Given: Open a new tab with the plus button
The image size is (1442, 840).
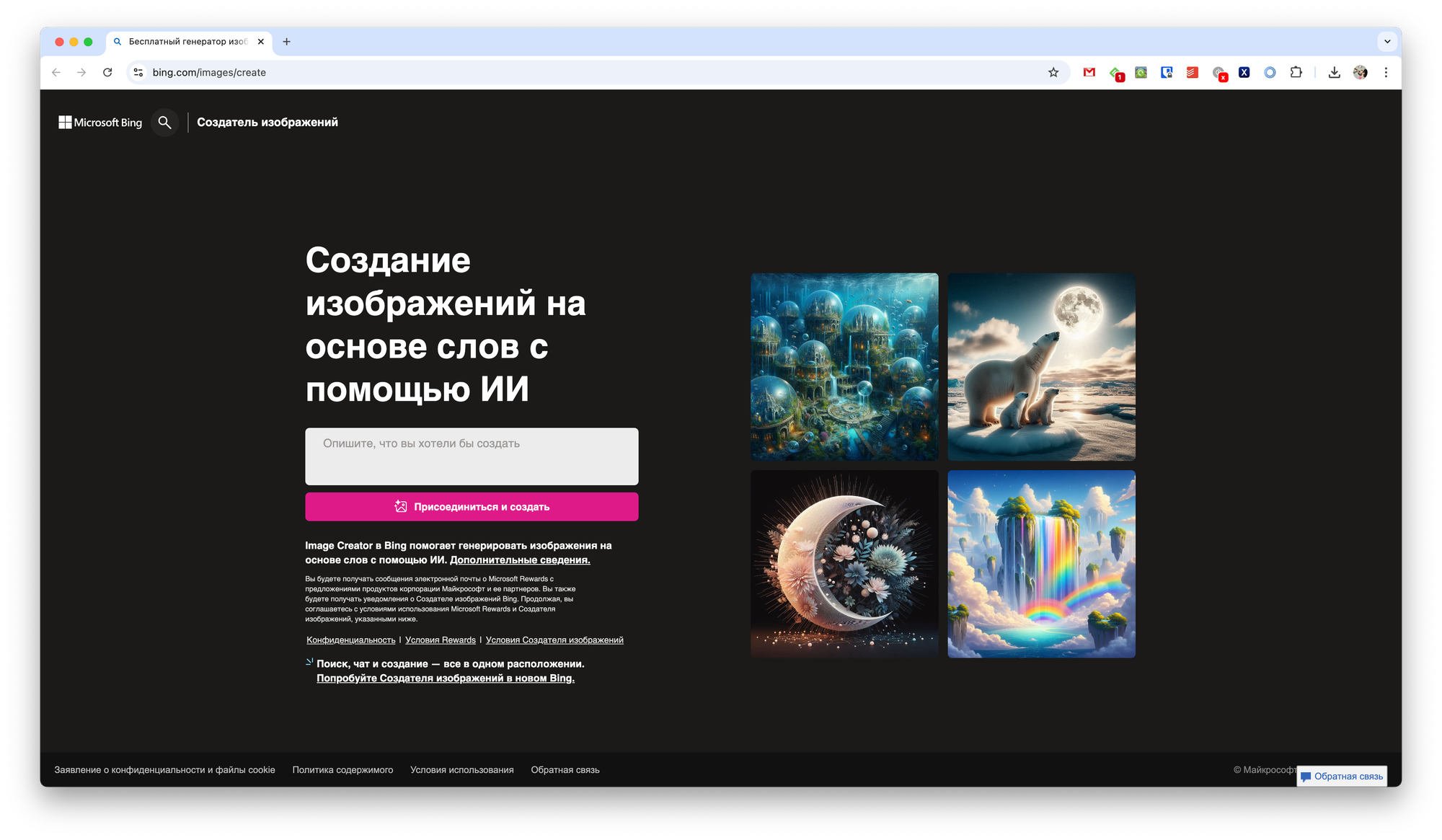Looking at the screenshot, I should pos(286,42).
